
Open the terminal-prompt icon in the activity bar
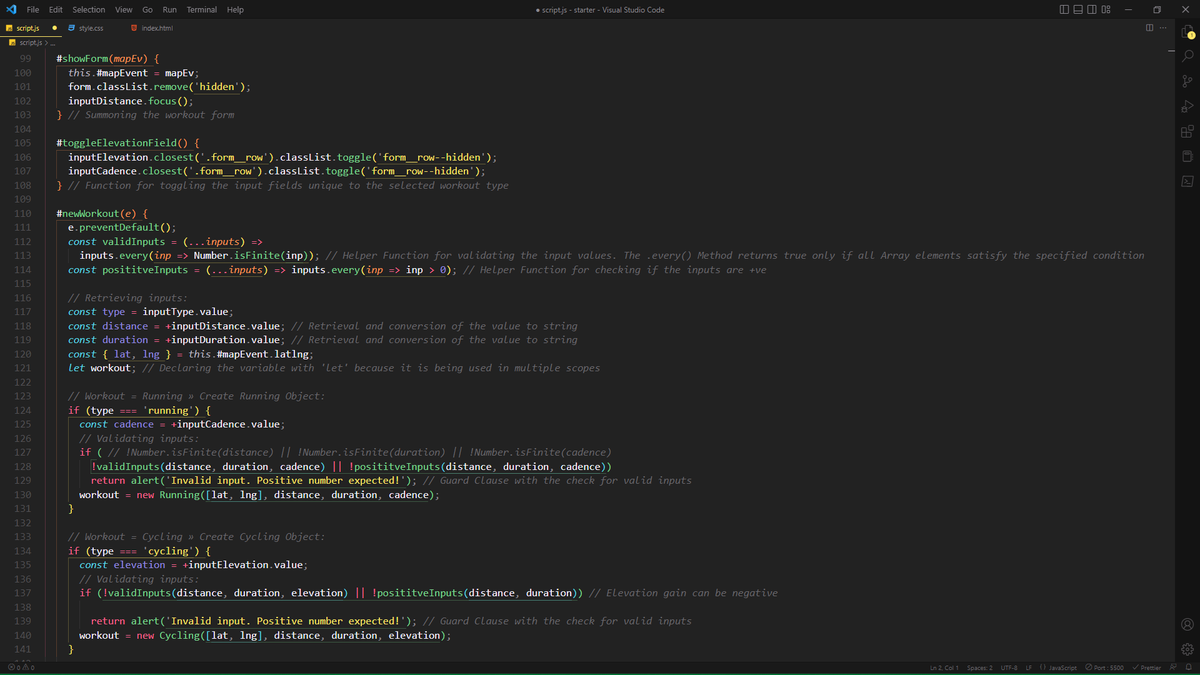click(1187, 181)
